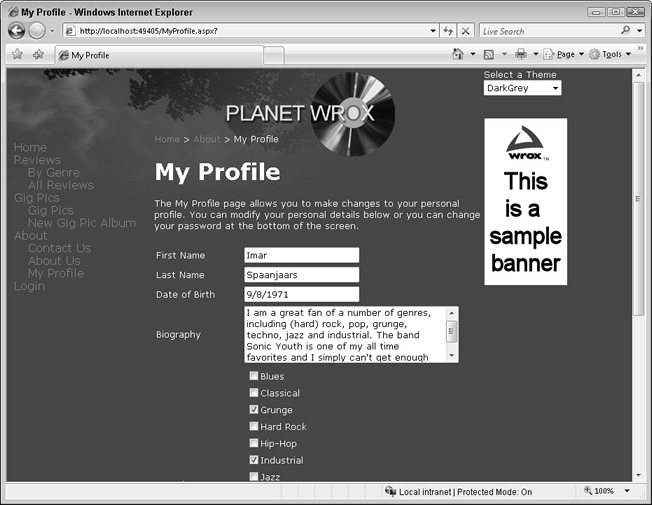Open a new blank tab
The height and width of the screenshot is (505, 652).
click(x=274, y=55)
